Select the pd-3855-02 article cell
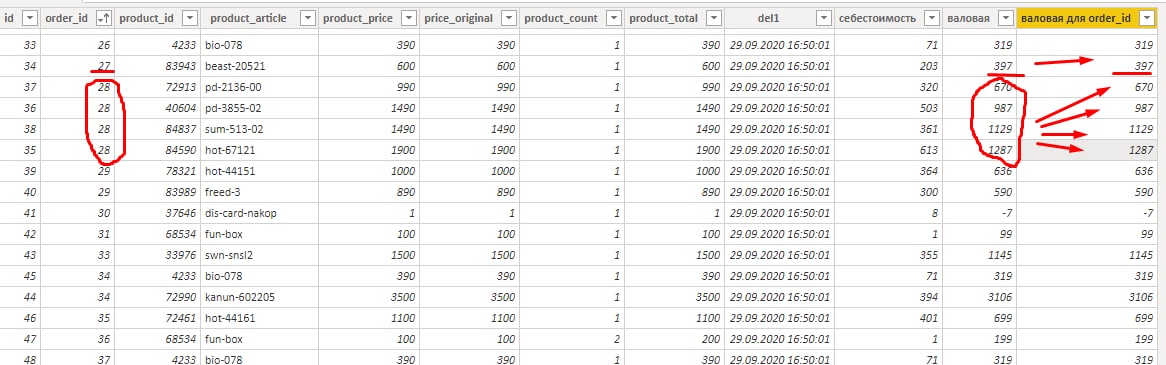Image resolution: width=1166 pixels, height=365 pixels. 260,108
